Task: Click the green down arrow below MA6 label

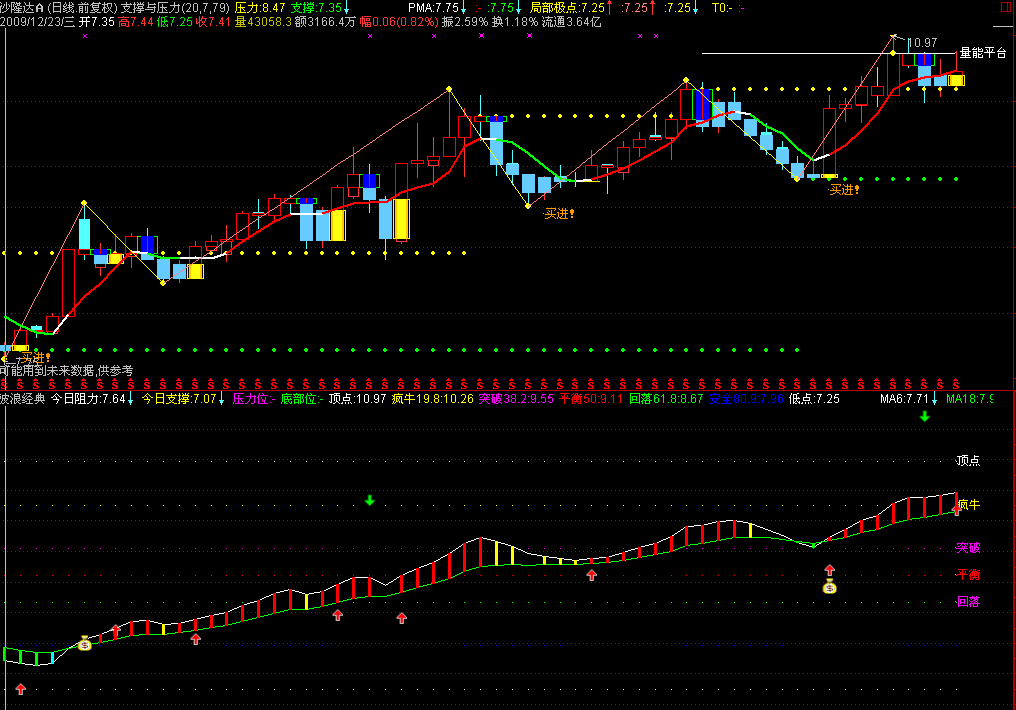Action: coord(925,416)
